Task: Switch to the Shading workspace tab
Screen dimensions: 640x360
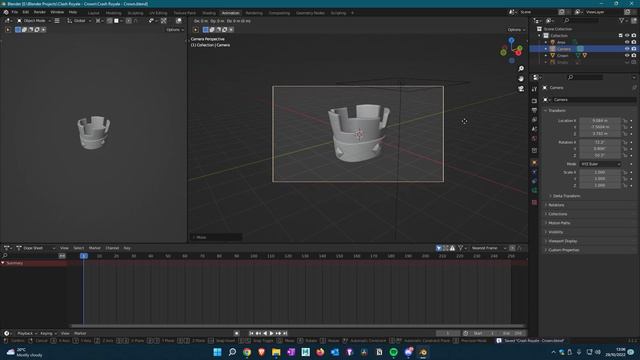Action: click(x=209, y=13)
